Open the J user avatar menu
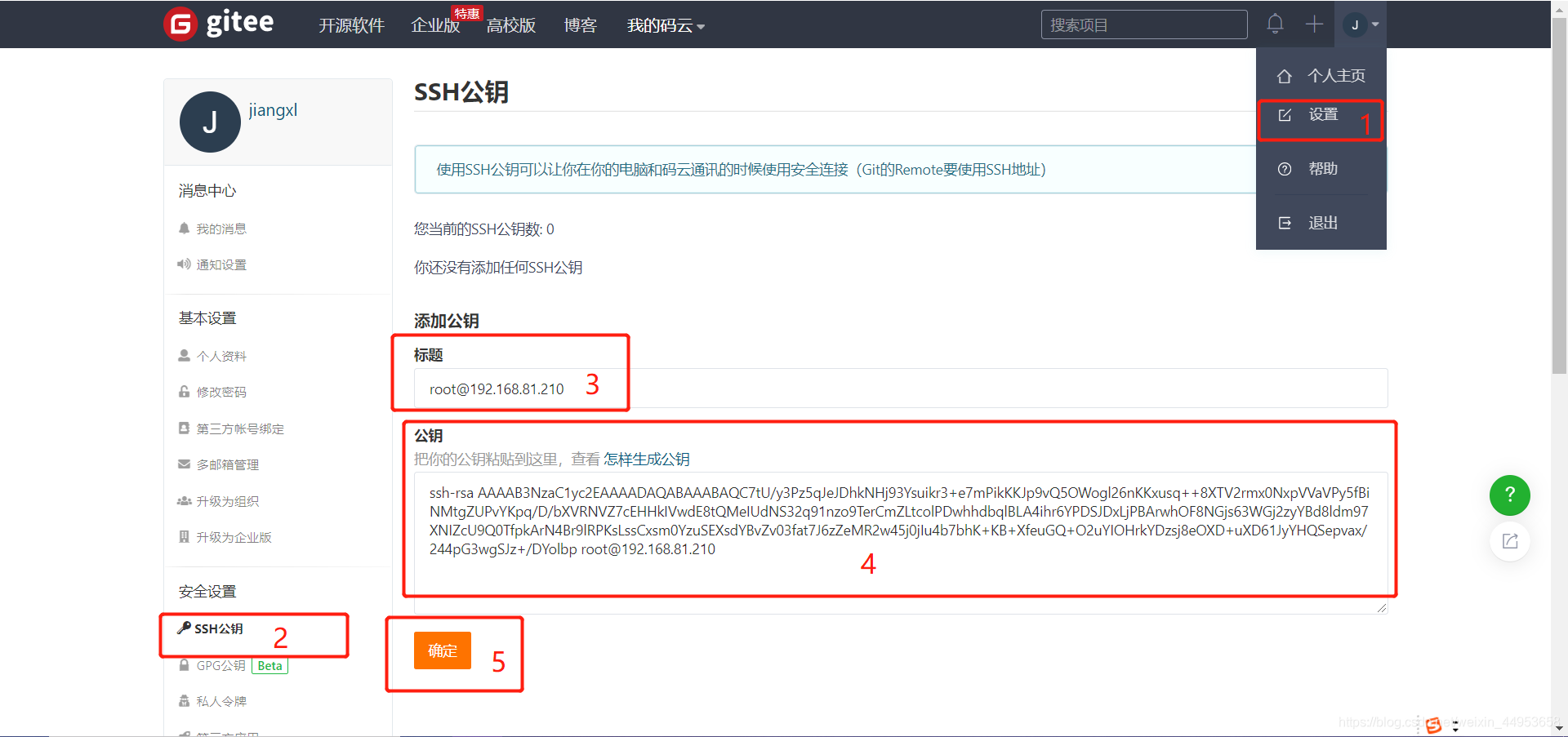Viewport: 1568px width, 737px height. pos(1361,24)
